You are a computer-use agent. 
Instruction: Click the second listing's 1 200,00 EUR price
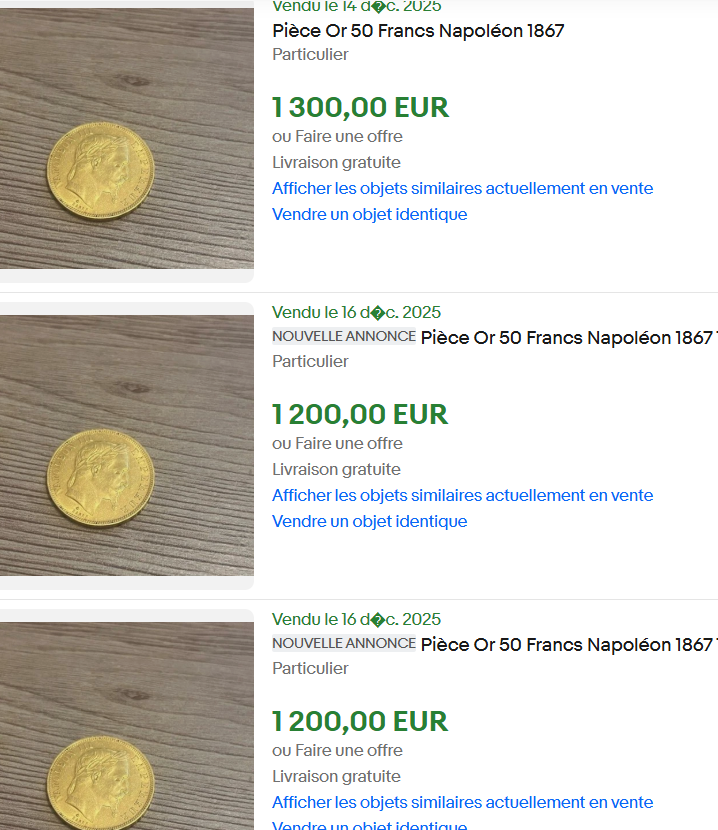[360, 414]
